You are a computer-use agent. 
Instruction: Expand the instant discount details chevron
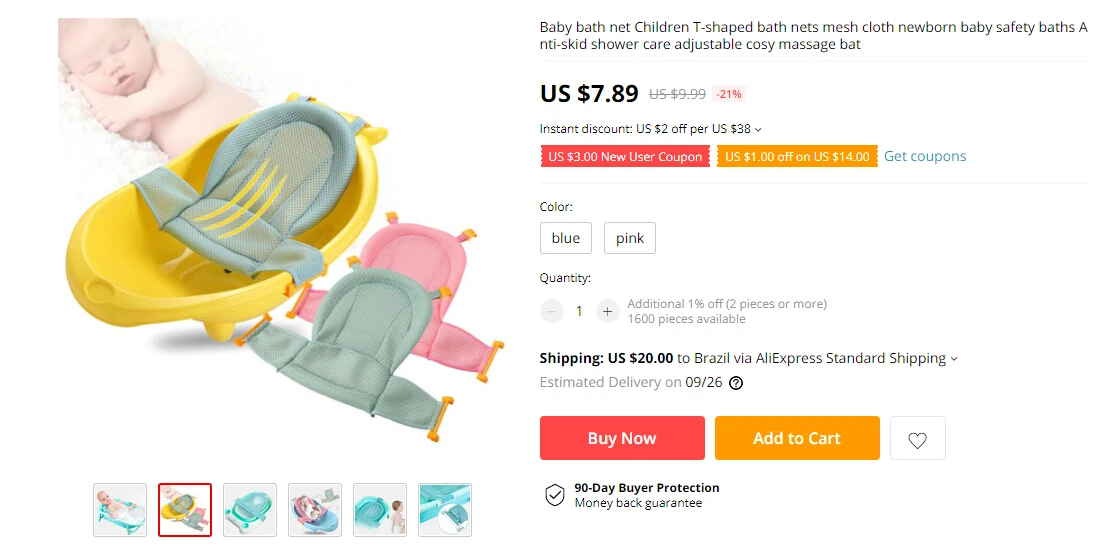[758, 130]
